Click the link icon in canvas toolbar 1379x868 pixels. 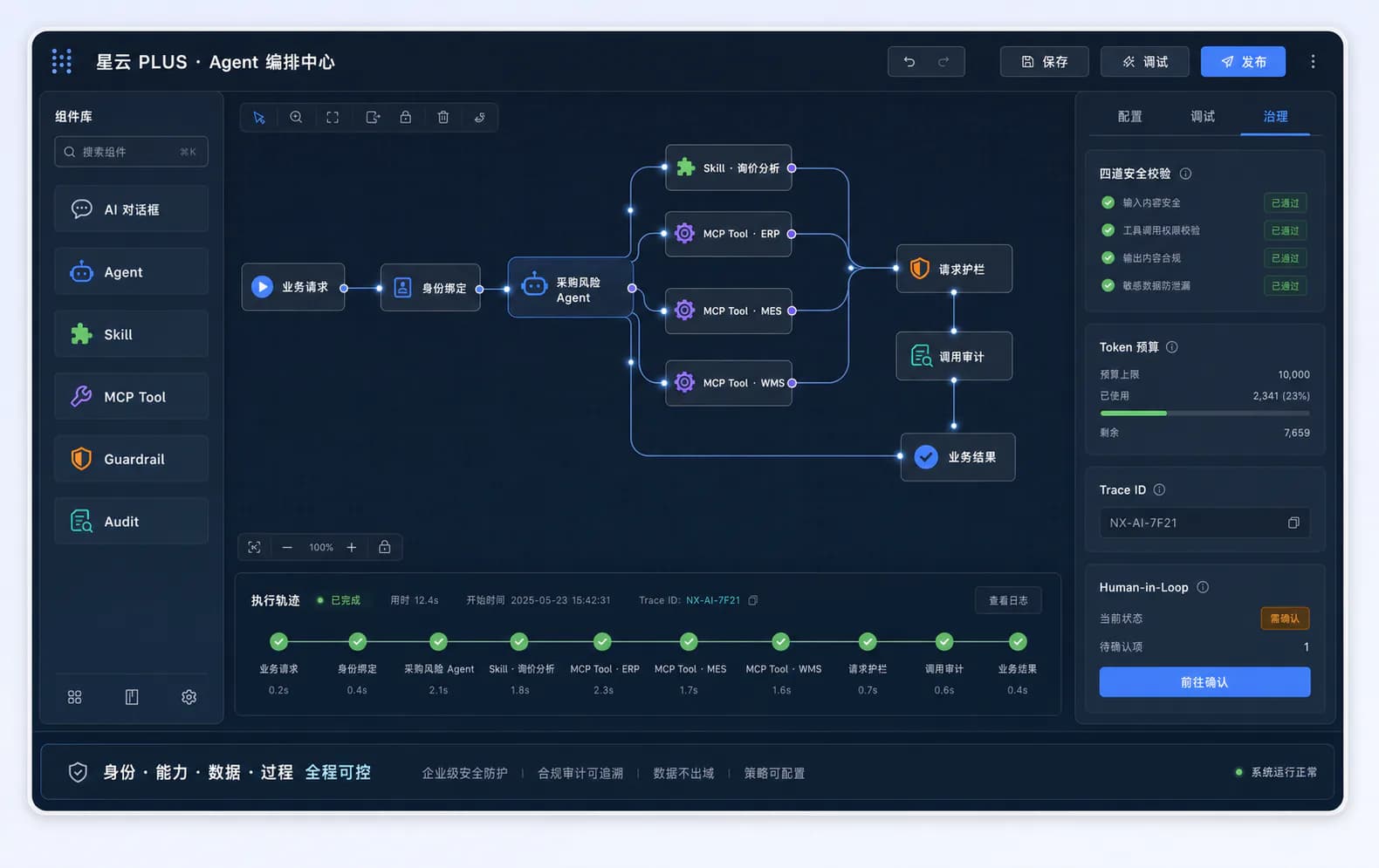coord(480,118)
